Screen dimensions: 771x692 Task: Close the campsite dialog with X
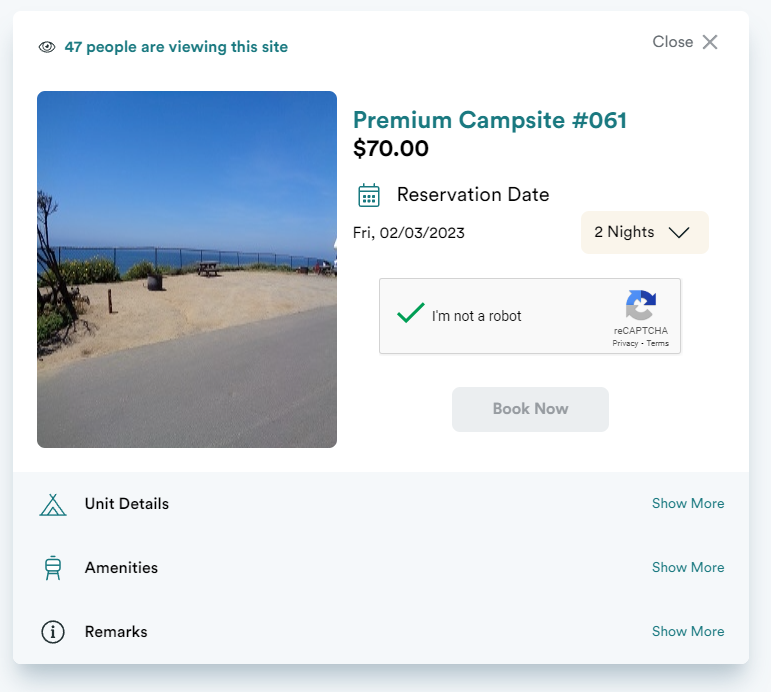pos(710,42)
